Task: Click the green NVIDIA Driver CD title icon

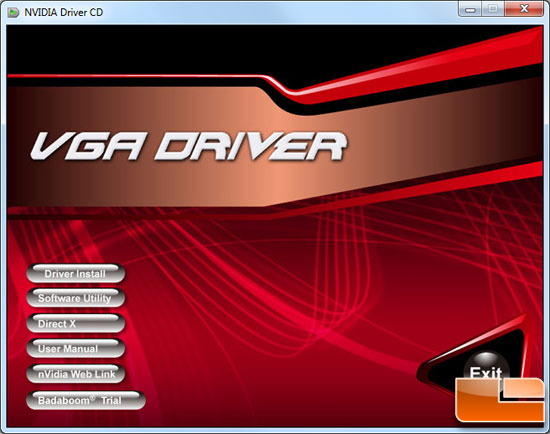Action: coord(13,13)
